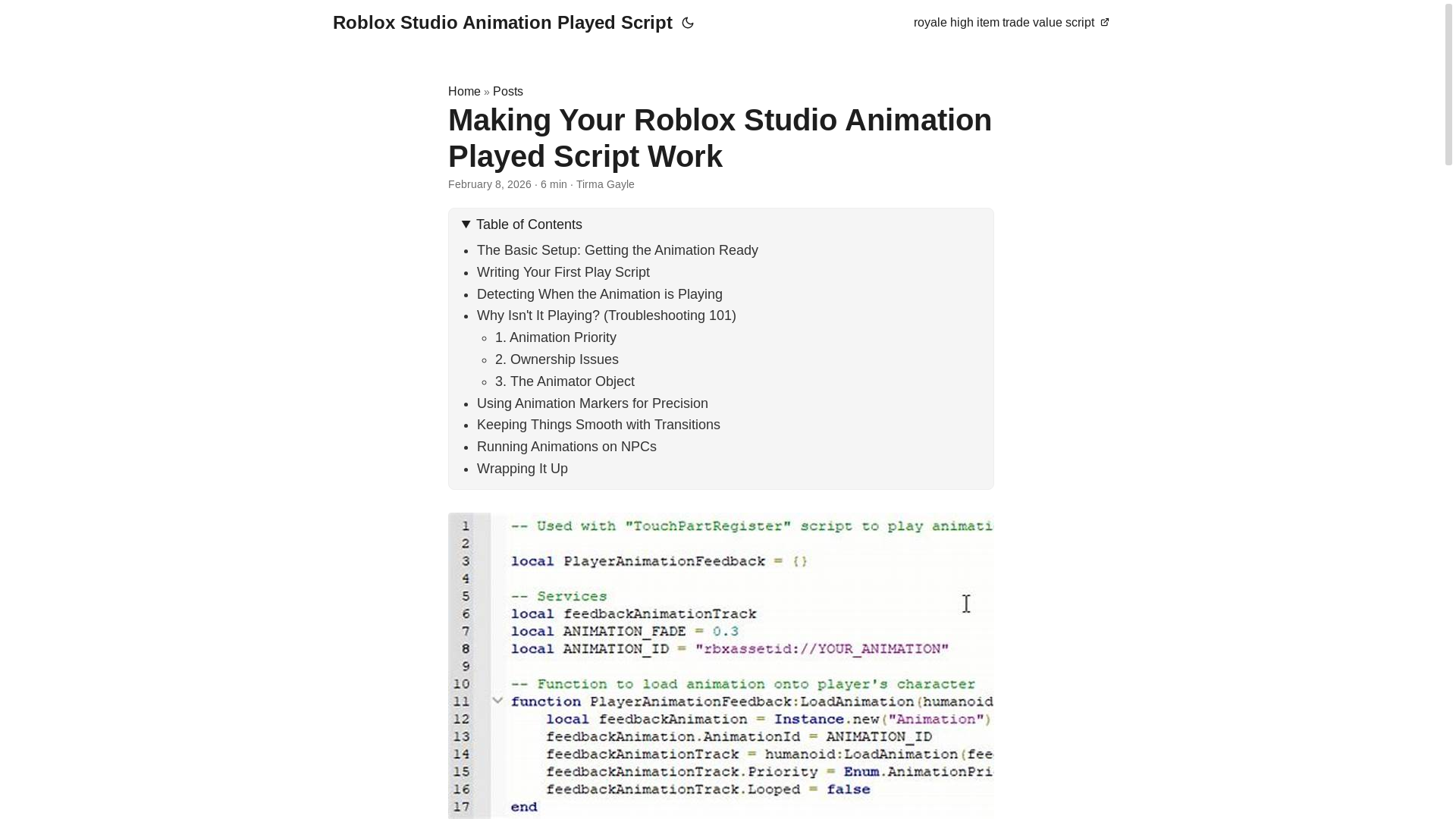Go to Why Isn't It Playing troubleshooting section
Image resolution: width=1456 pixels, height=819 pixels.
pyautogui.click(x=607, y=315)
